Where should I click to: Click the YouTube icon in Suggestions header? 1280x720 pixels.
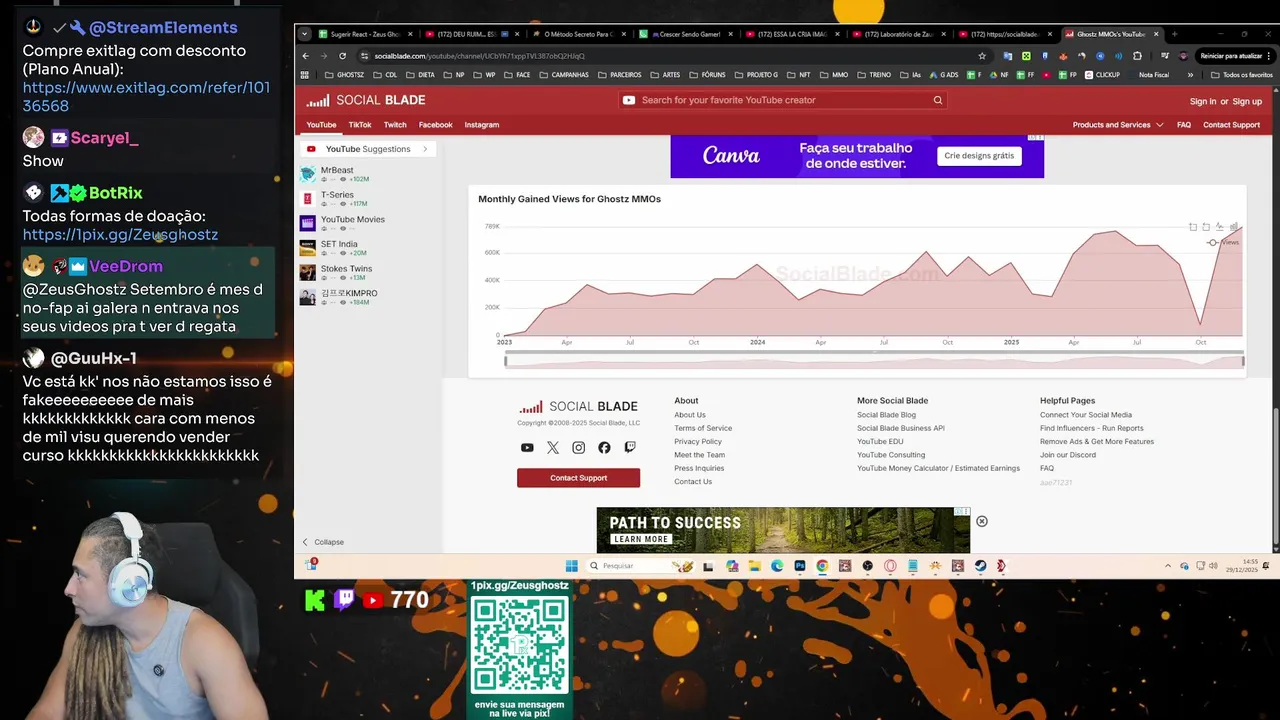[x=311, y=149]
